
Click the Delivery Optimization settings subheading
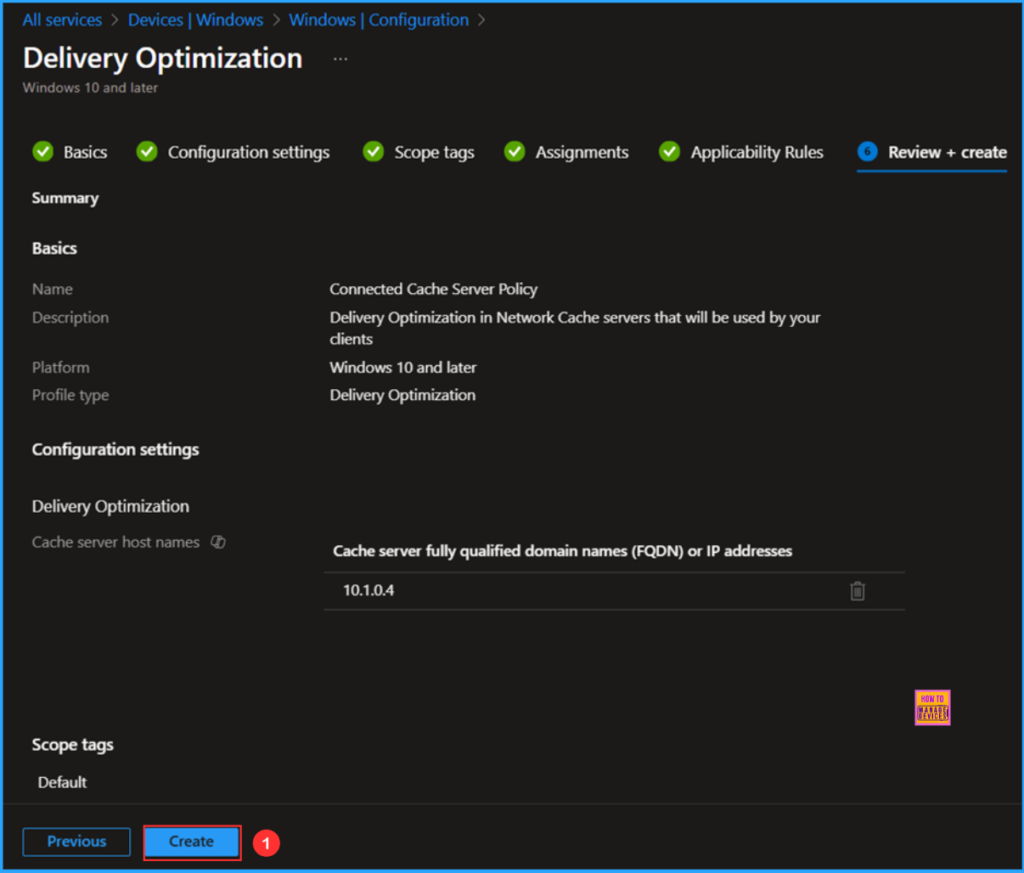(110, 507)
